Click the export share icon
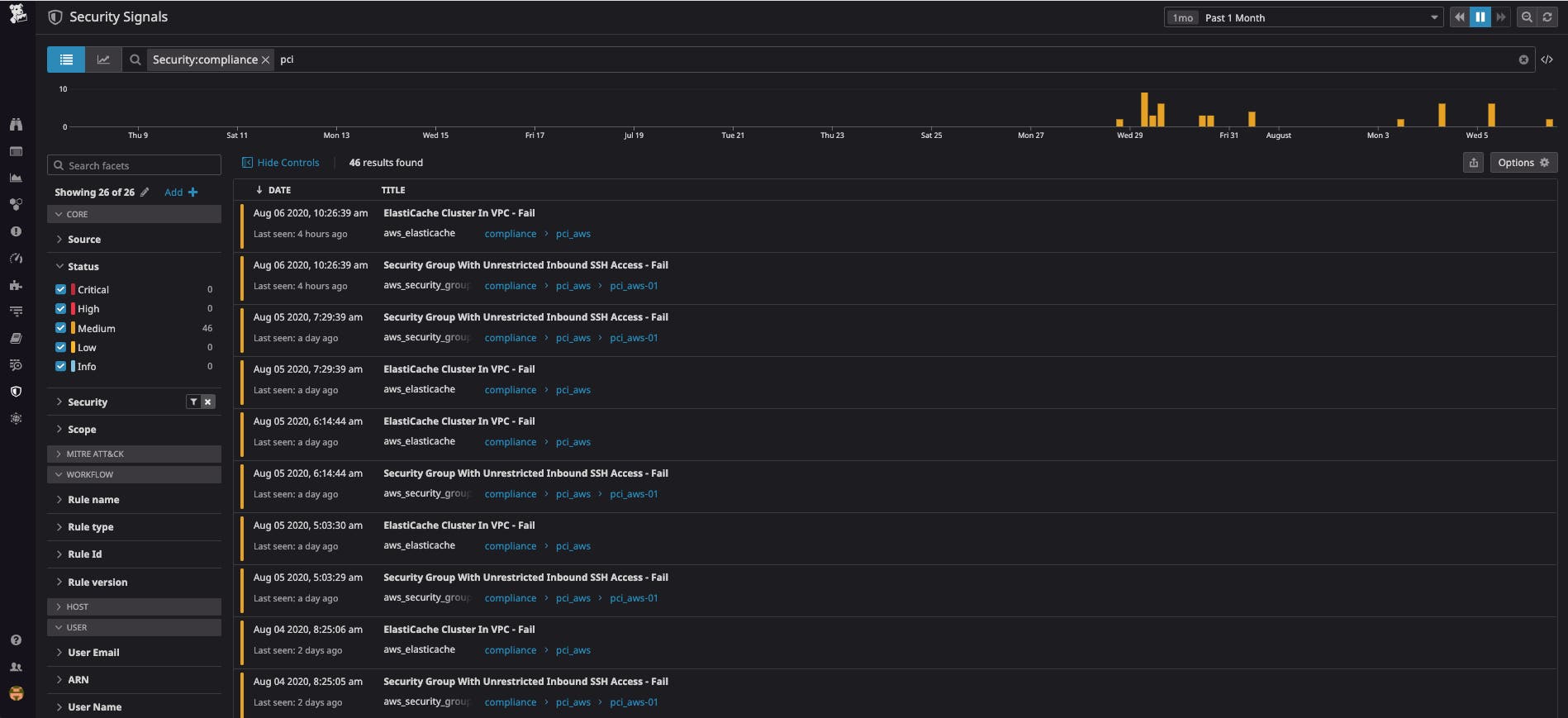Image resolution: width=1568 pixels, height=718 pixels. tap(1473, 163)
